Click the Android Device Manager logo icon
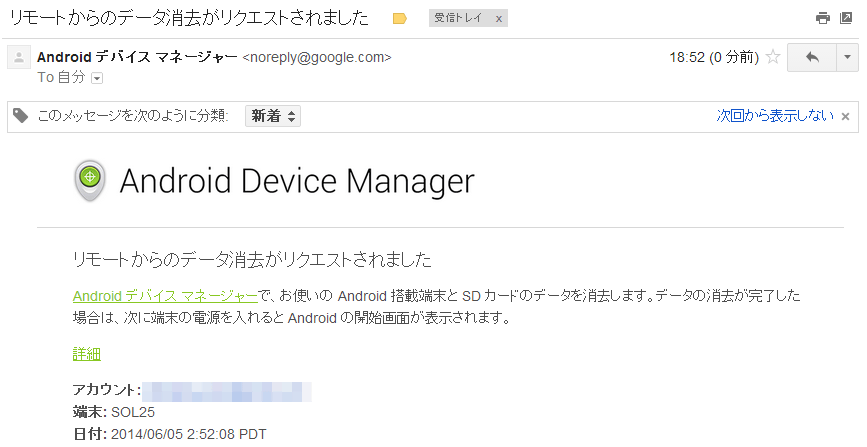Screen dimensions: 867x447 coord(90,180)
